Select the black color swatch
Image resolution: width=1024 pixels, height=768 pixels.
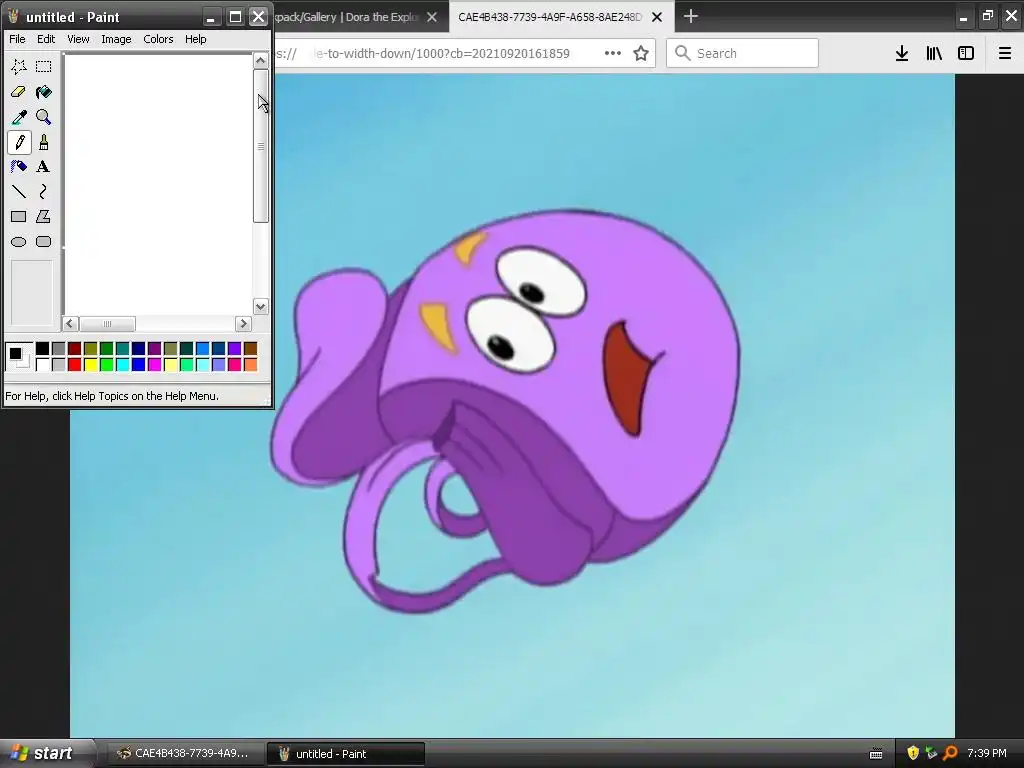click(42, 349)
